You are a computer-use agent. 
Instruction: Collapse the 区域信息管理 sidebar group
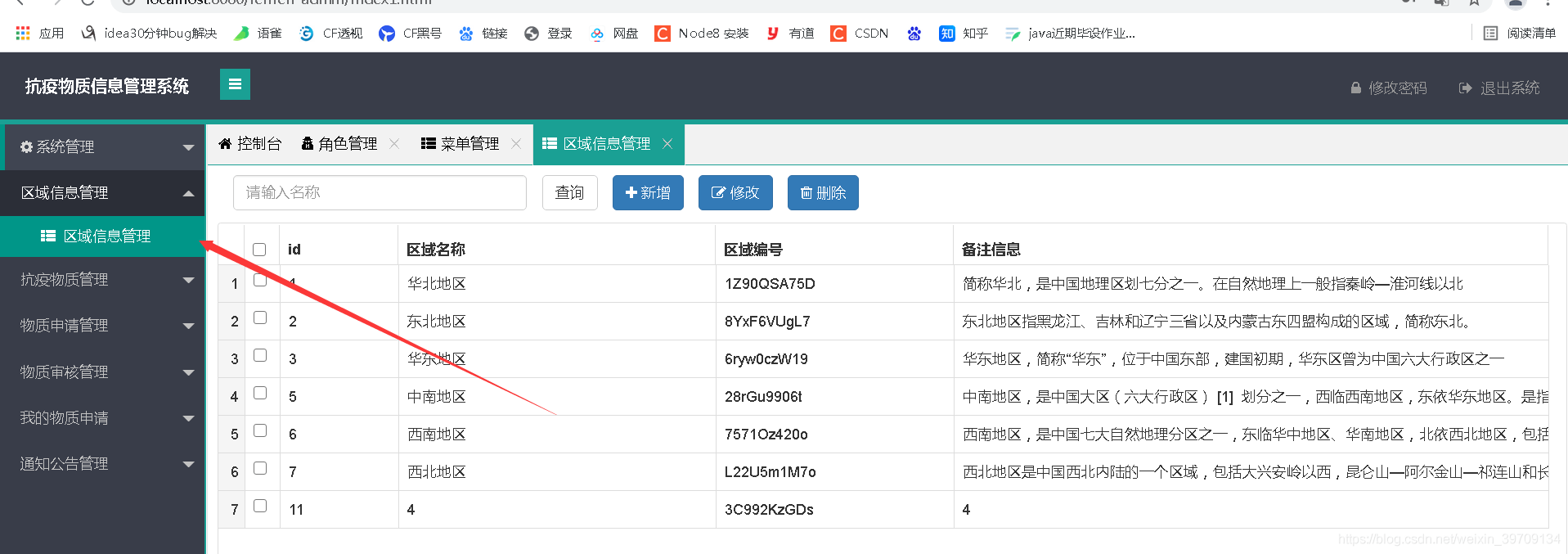[102, 193]
